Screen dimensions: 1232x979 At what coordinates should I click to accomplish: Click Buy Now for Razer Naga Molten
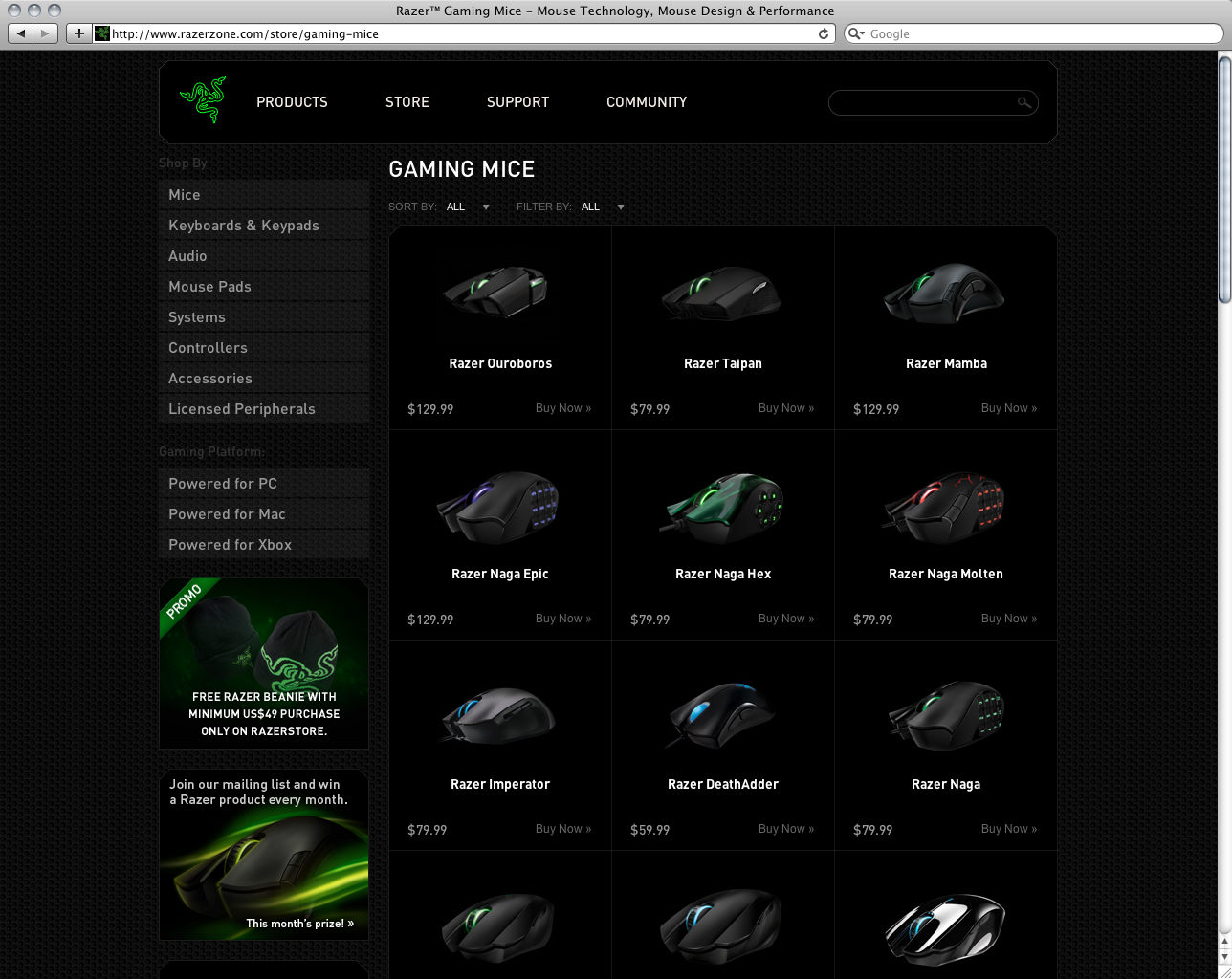coord(1009,619)
